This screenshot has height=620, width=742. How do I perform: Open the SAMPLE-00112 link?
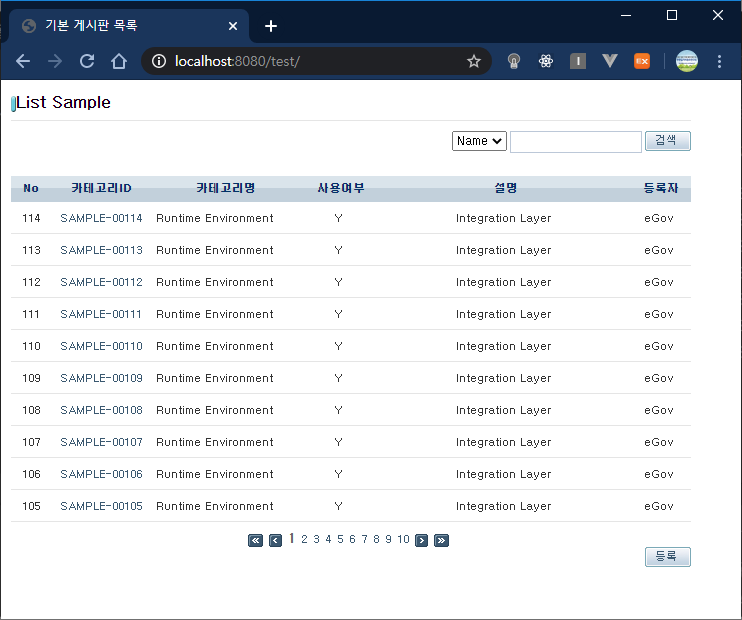(x=101, y=282)
